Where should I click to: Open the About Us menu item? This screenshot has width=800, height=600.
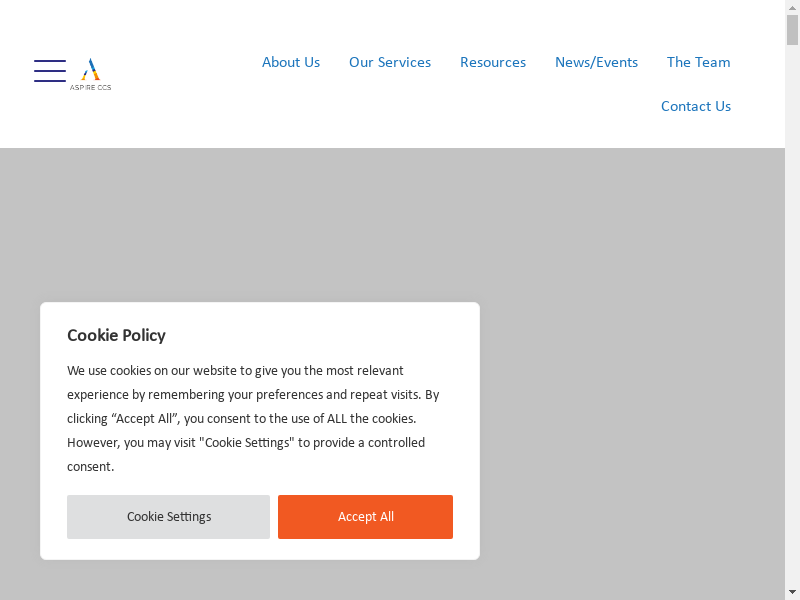coord(291,62)
